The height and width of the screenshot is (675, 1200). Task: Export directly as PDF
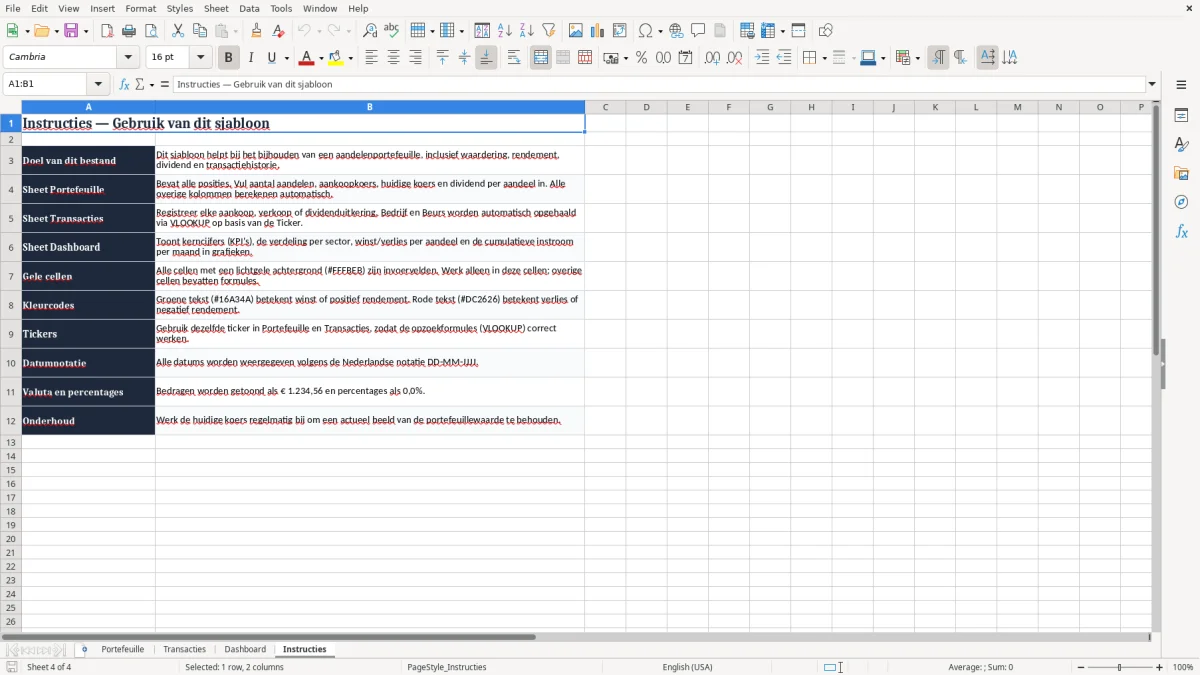[x=107, y=31]
